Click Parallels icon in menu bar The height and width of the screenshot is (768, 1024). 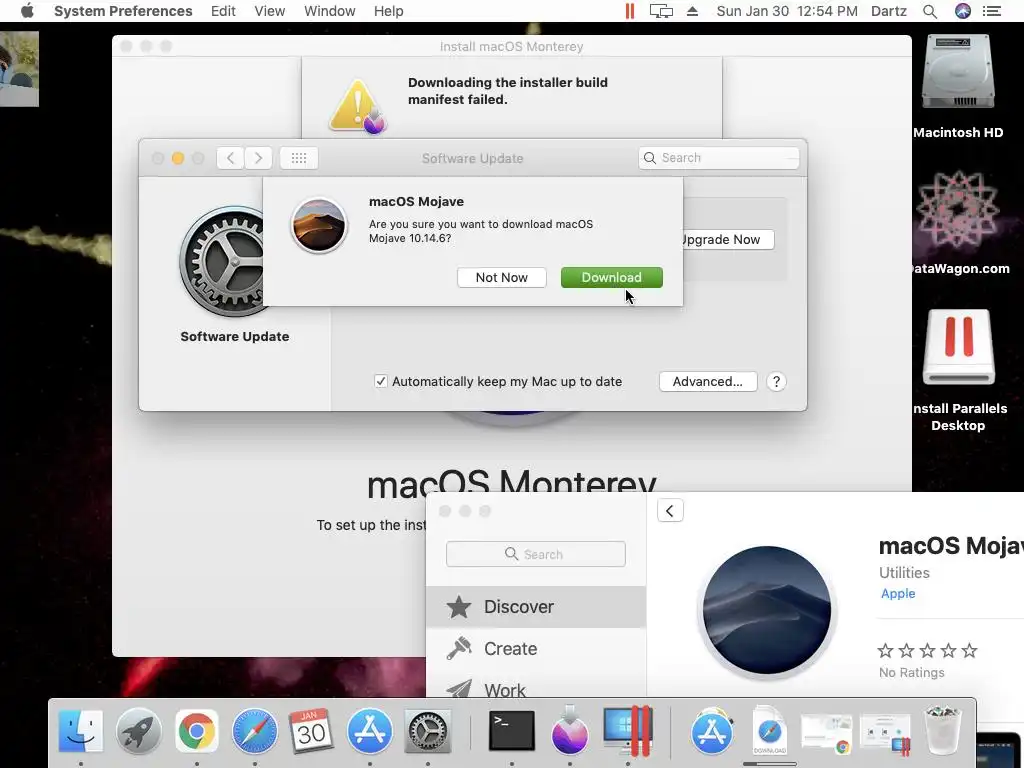[630, 11]
